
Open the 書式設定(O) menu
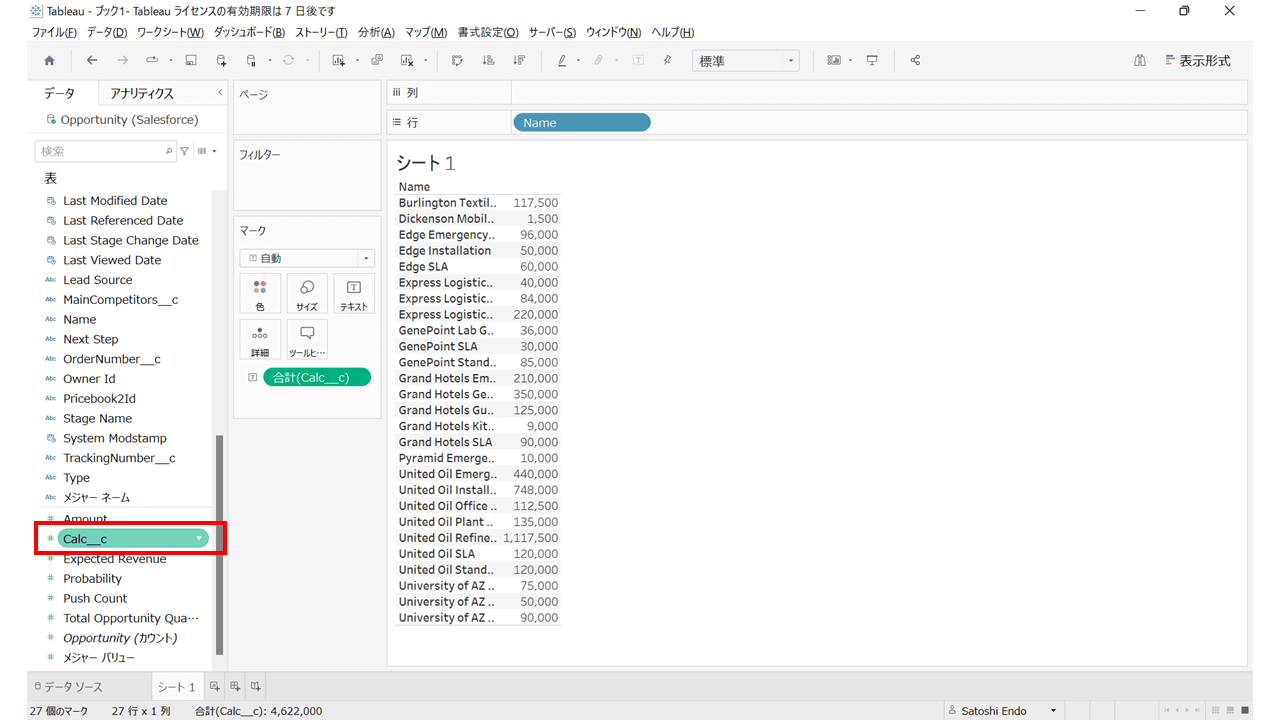pos(488,33)
